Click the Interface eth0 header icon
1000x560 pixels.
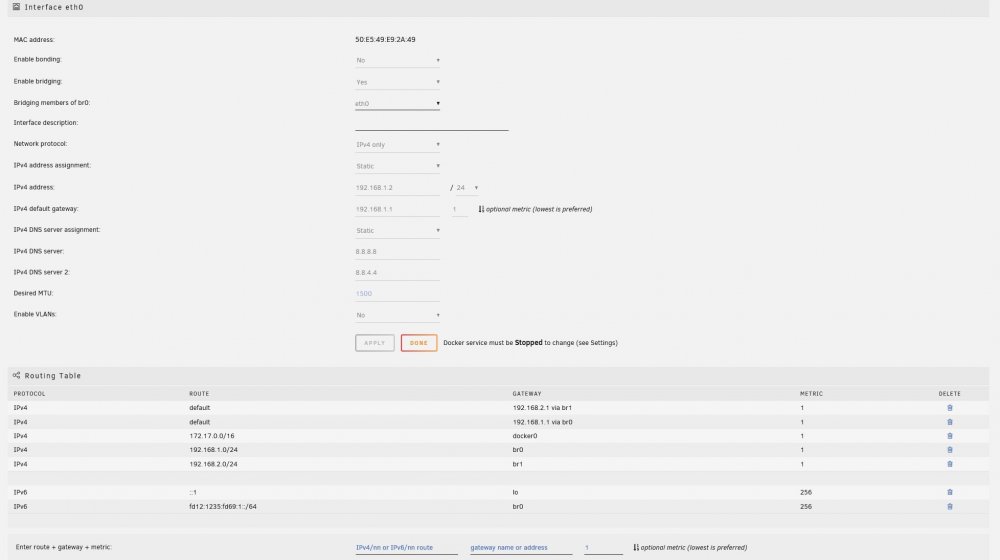click(16, 7)
